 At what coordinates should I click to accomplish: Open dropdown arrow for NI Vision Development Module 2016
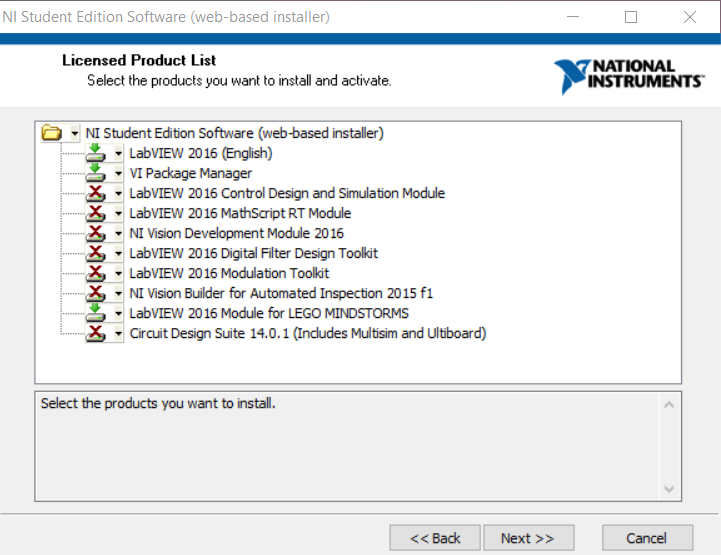119,234
